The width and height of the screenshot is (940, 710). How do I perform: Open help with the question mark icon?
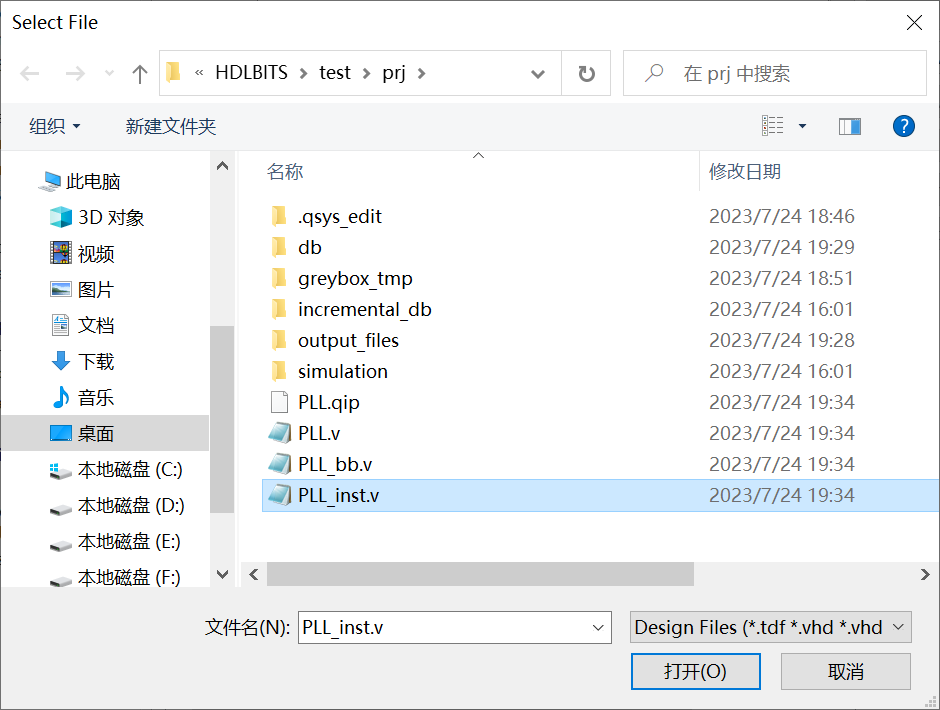pos(903,126)
